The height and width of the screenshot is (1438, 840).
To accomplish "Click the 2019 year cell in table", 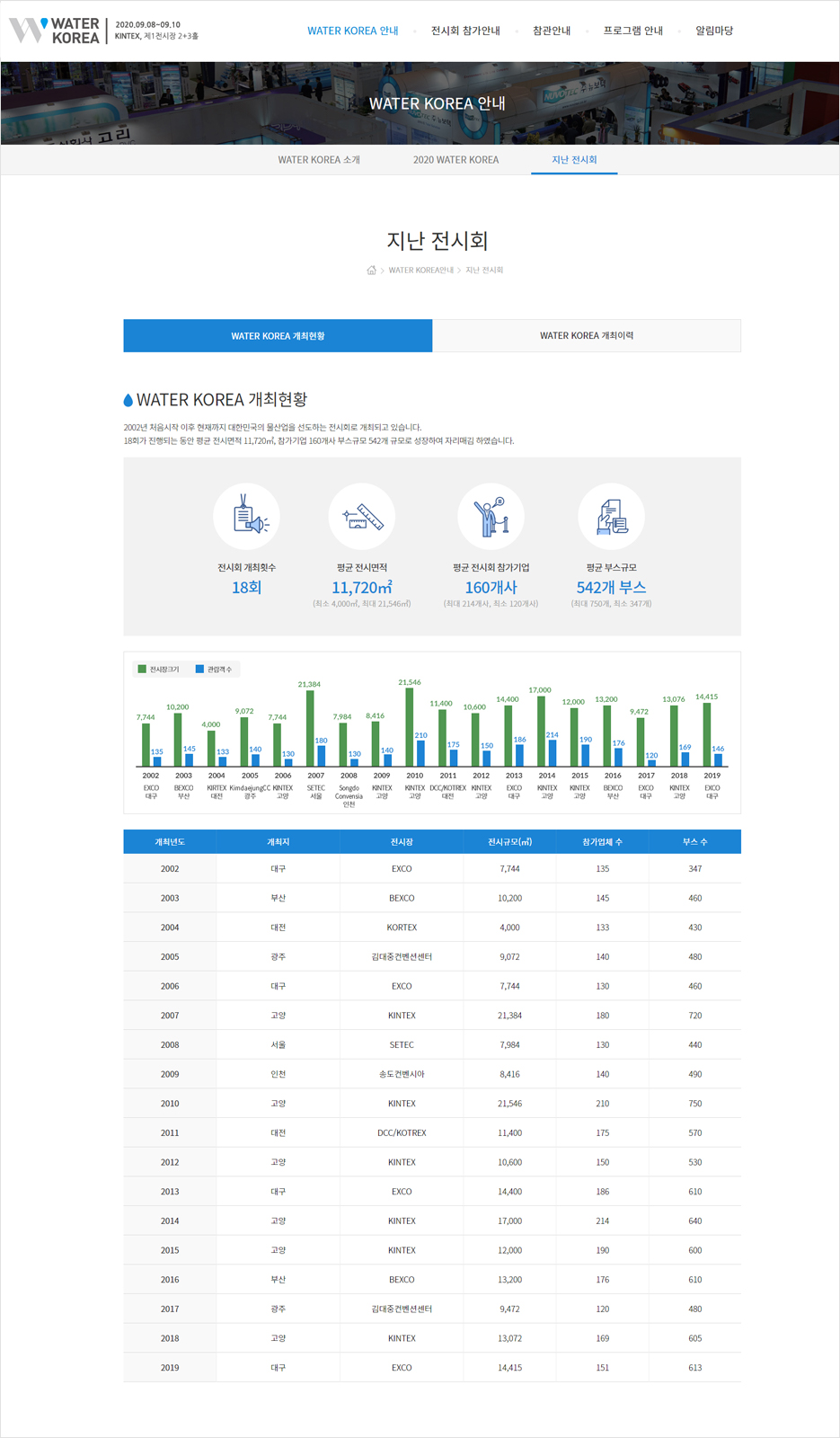I will coord(170,1368).
